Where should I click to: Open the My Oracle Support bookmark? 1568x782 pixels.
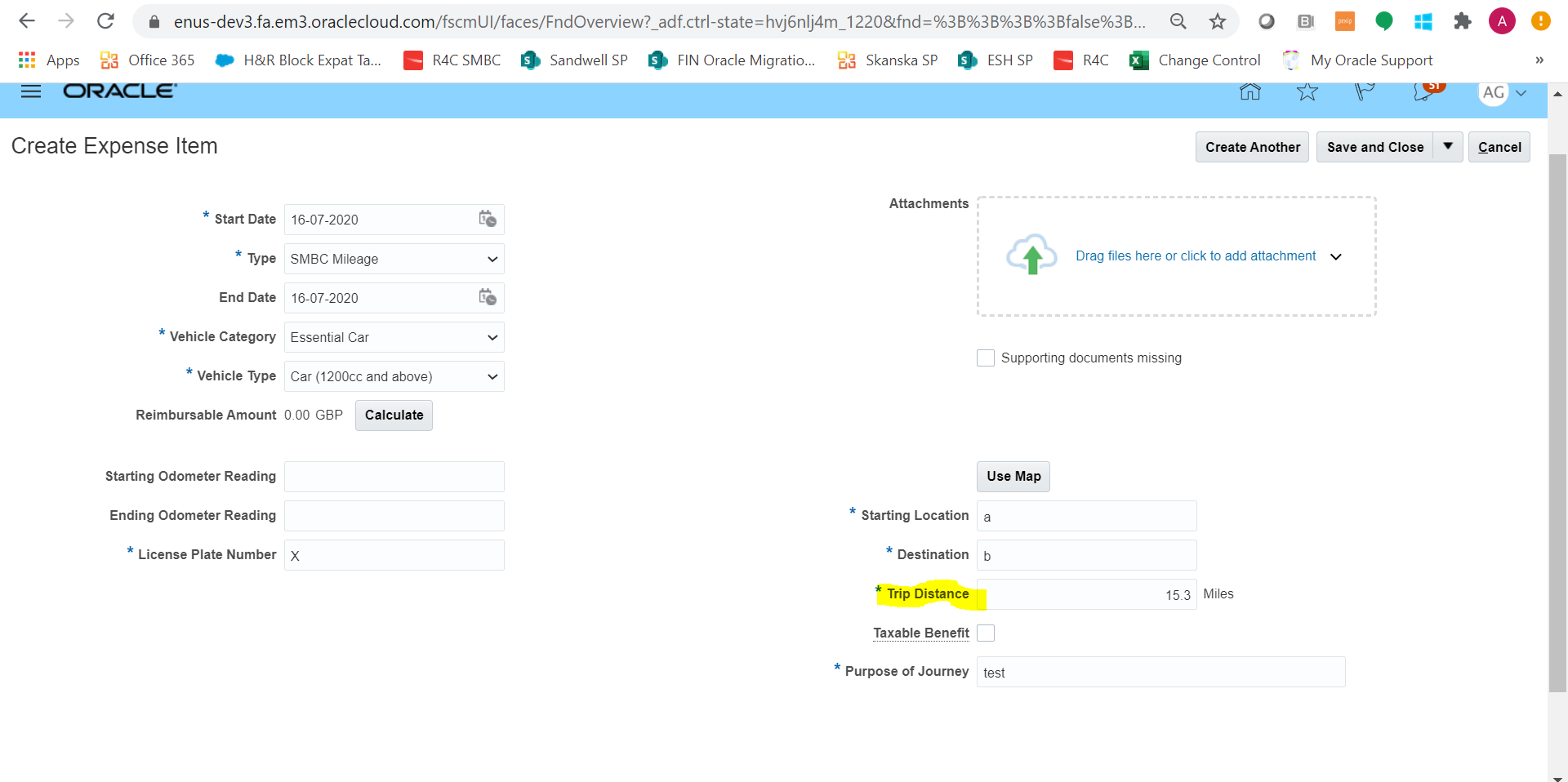tap(1372, 60)
